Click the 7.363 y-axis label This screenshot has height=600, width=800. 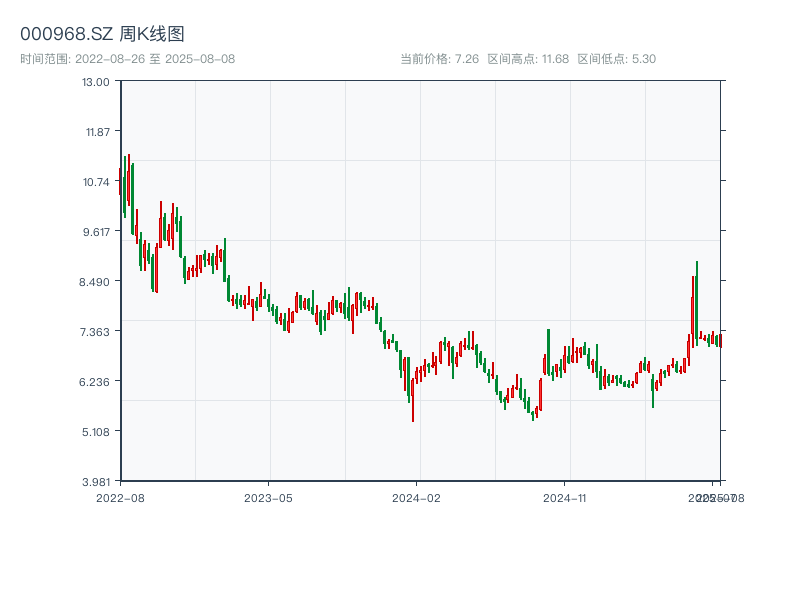96,331
